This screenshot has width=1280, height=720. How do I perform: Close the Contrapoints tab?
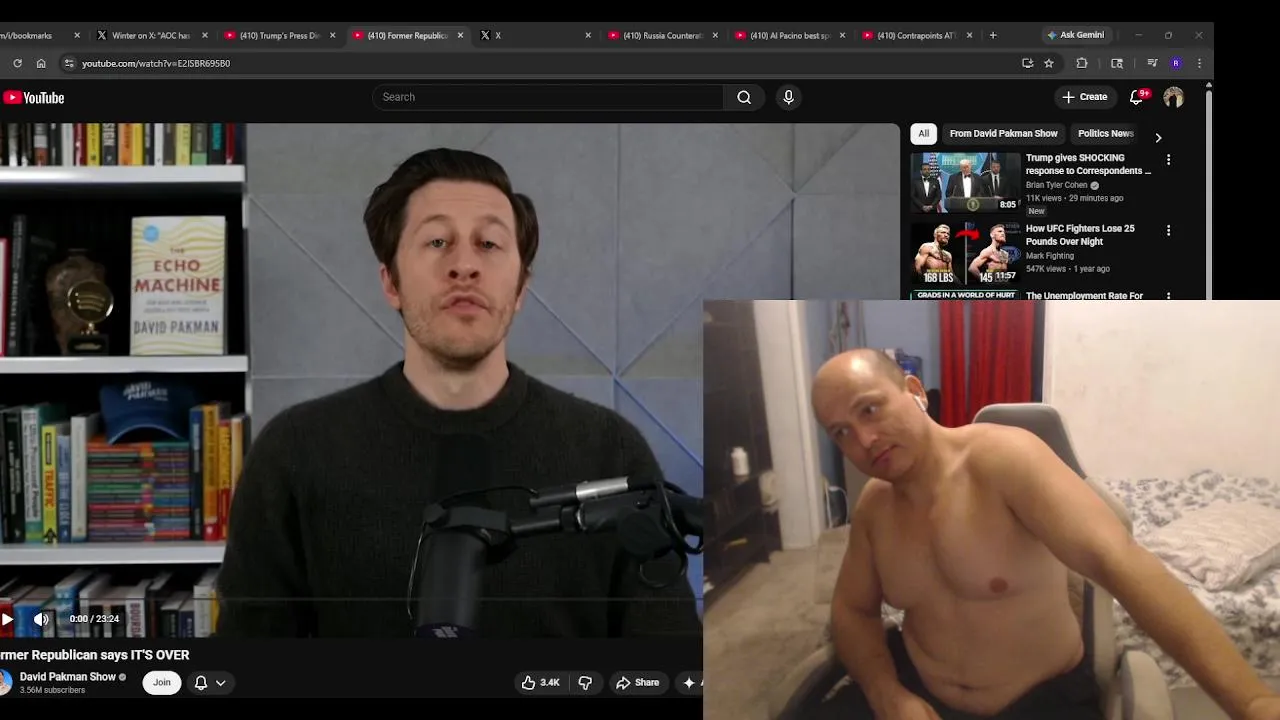tap(969, 35)
